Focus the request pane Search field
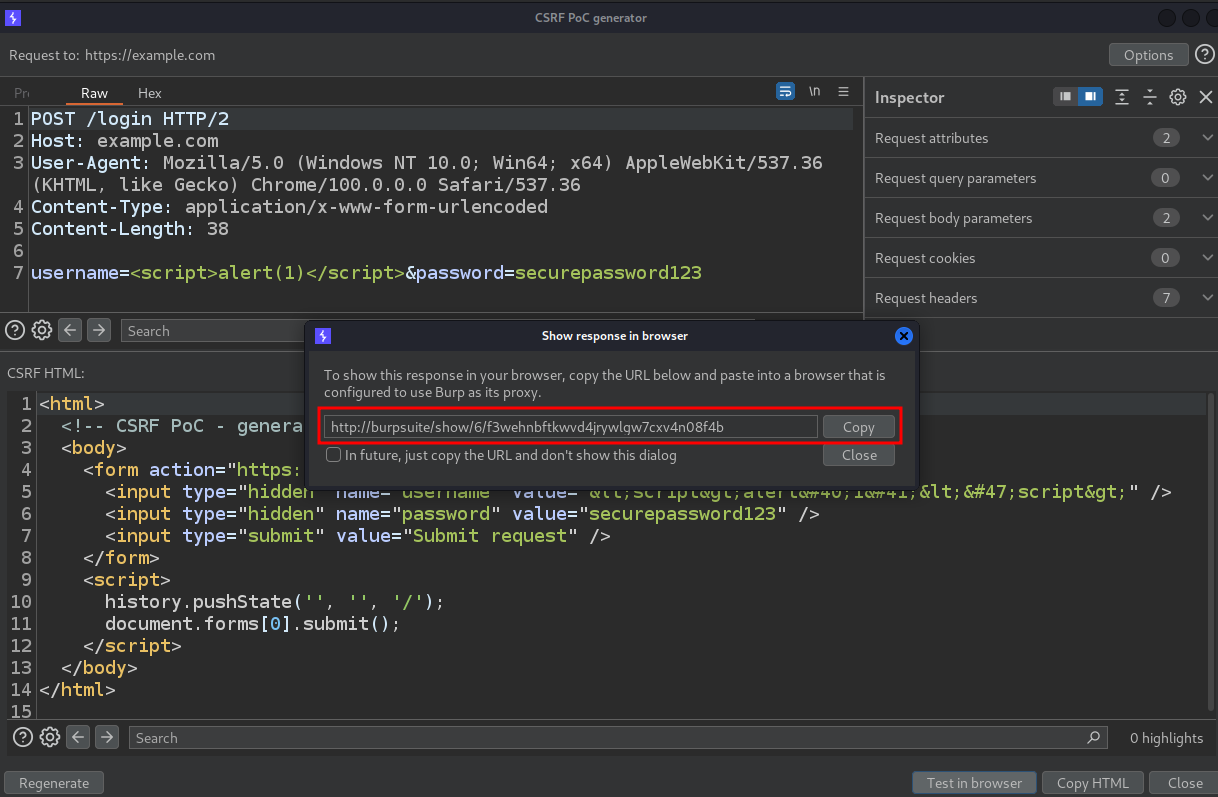Viewport: 1218px width, 797px height. pyautogui.click(x=212, y=331)
